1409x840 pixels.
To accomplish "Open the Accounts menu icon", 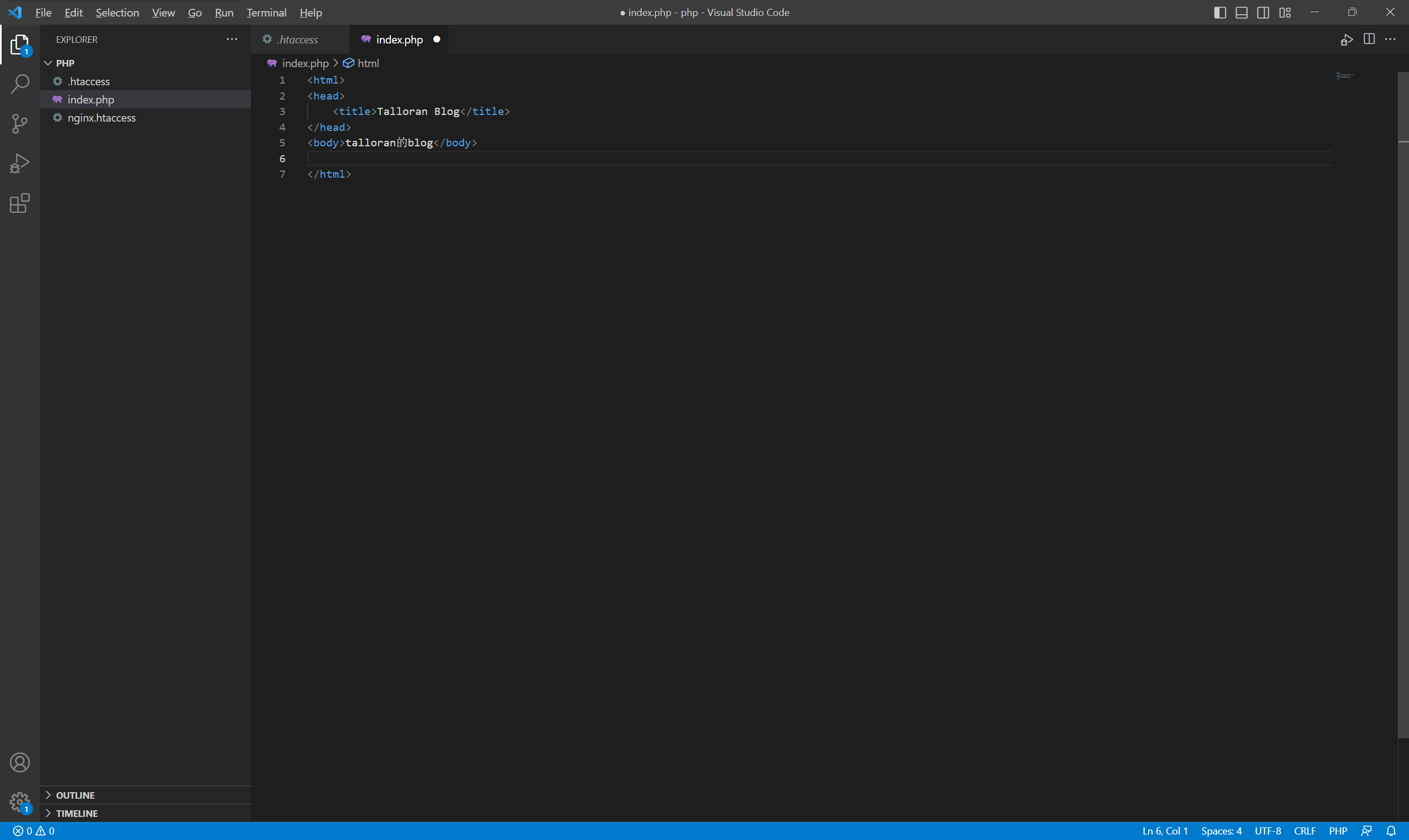I will point(20,762).
